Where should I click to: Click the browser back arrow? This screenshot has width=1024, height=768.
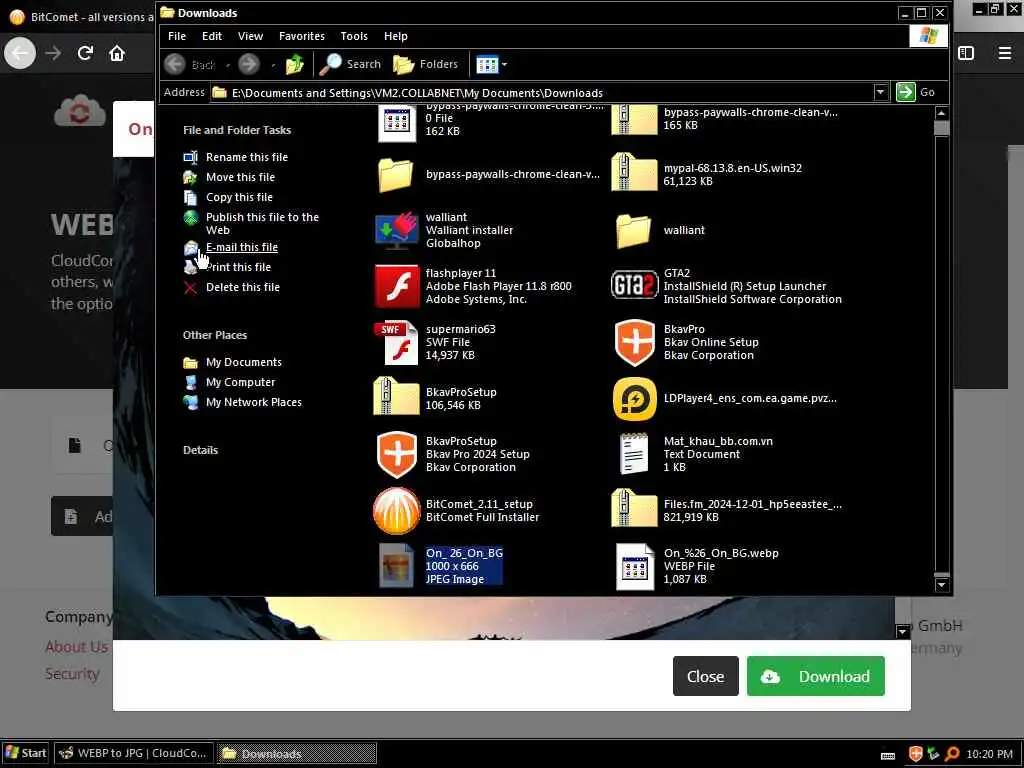coord(20,53)
